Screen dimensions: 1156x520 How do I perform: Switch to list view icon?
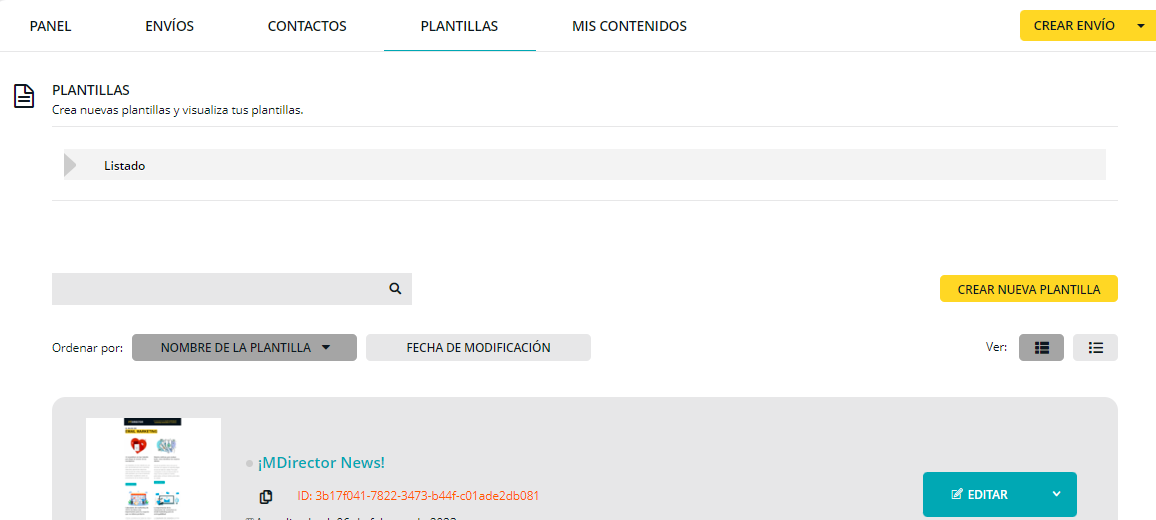click(x=1095, y=348)
